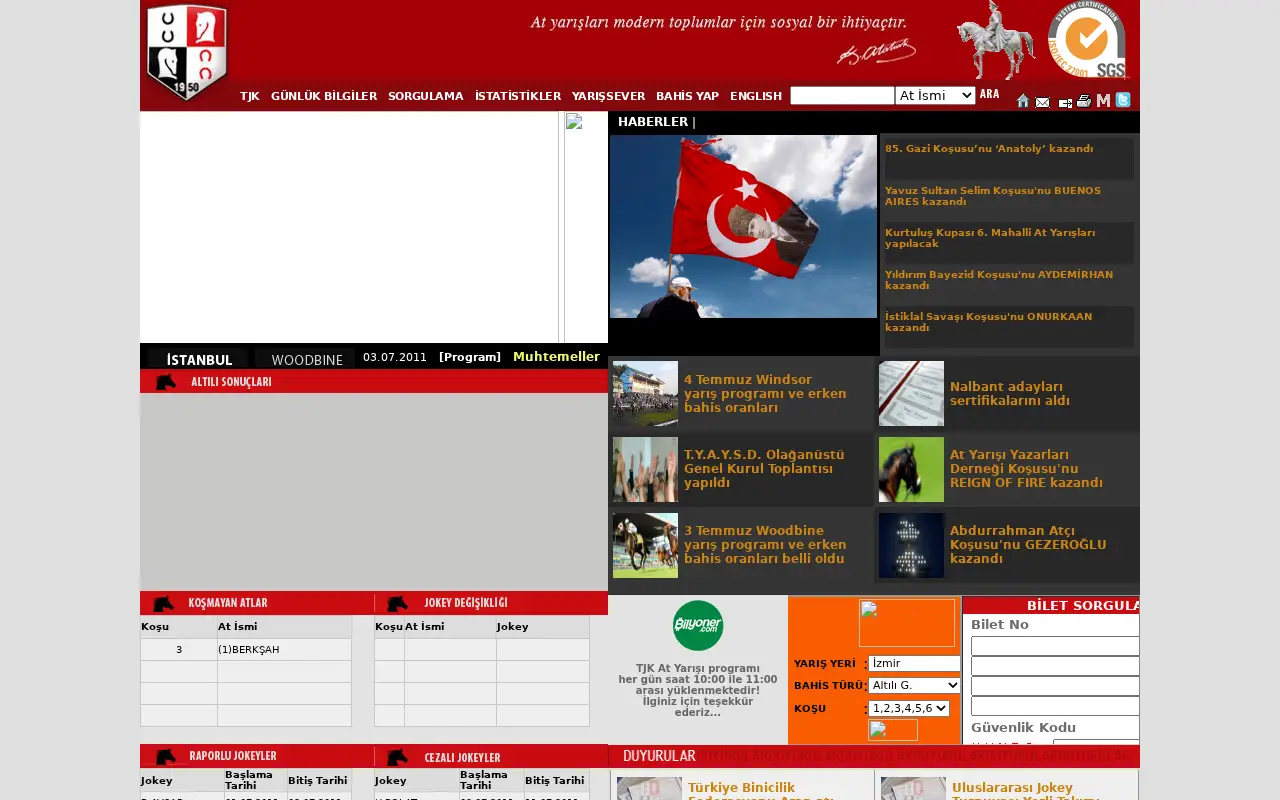Click the SGS certification badge
Viewport: 1280px width, 800px height.
tap(1088, 40)
